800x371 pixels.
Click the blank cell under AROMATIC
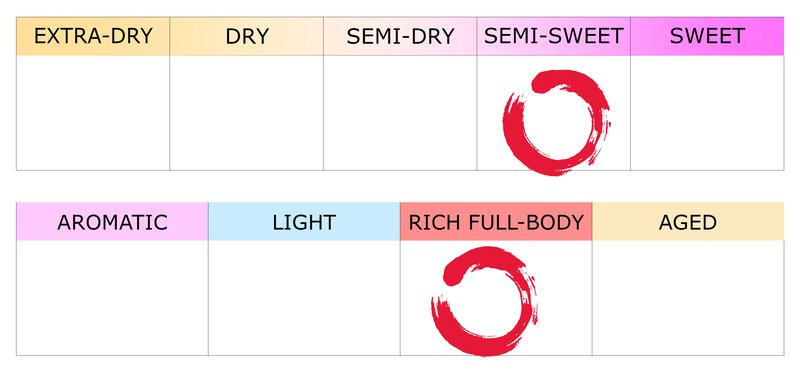click(x=112, y=298)
